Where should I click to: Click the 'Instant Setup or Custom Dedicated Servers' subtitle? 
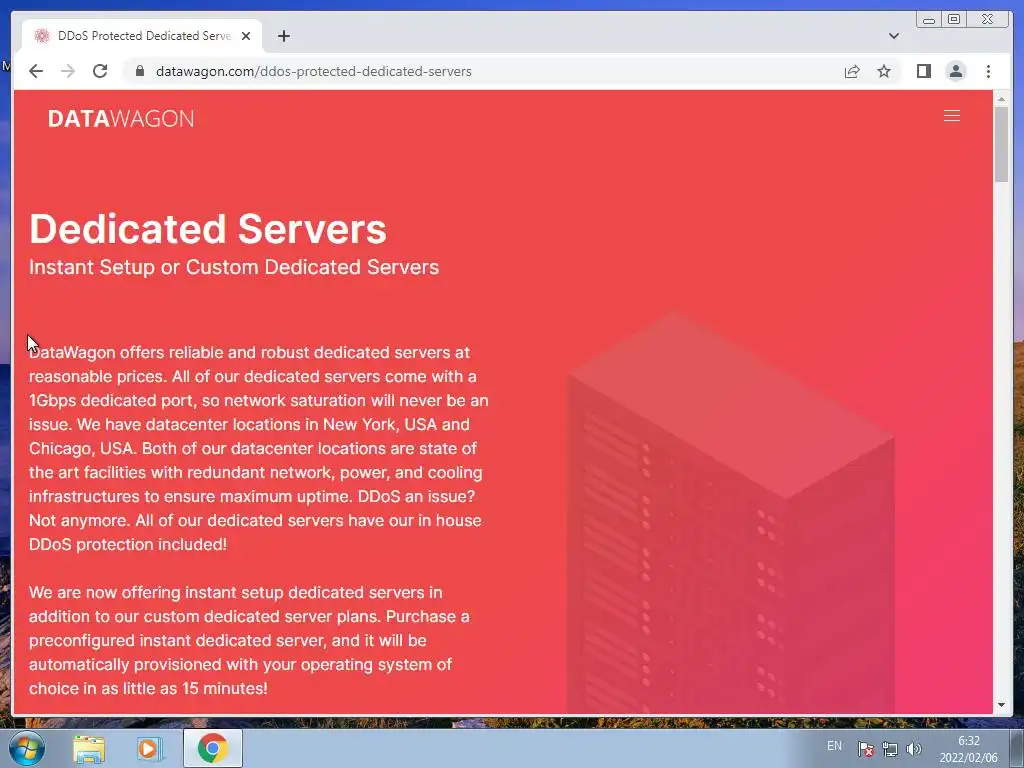click(x=234, y=267)
